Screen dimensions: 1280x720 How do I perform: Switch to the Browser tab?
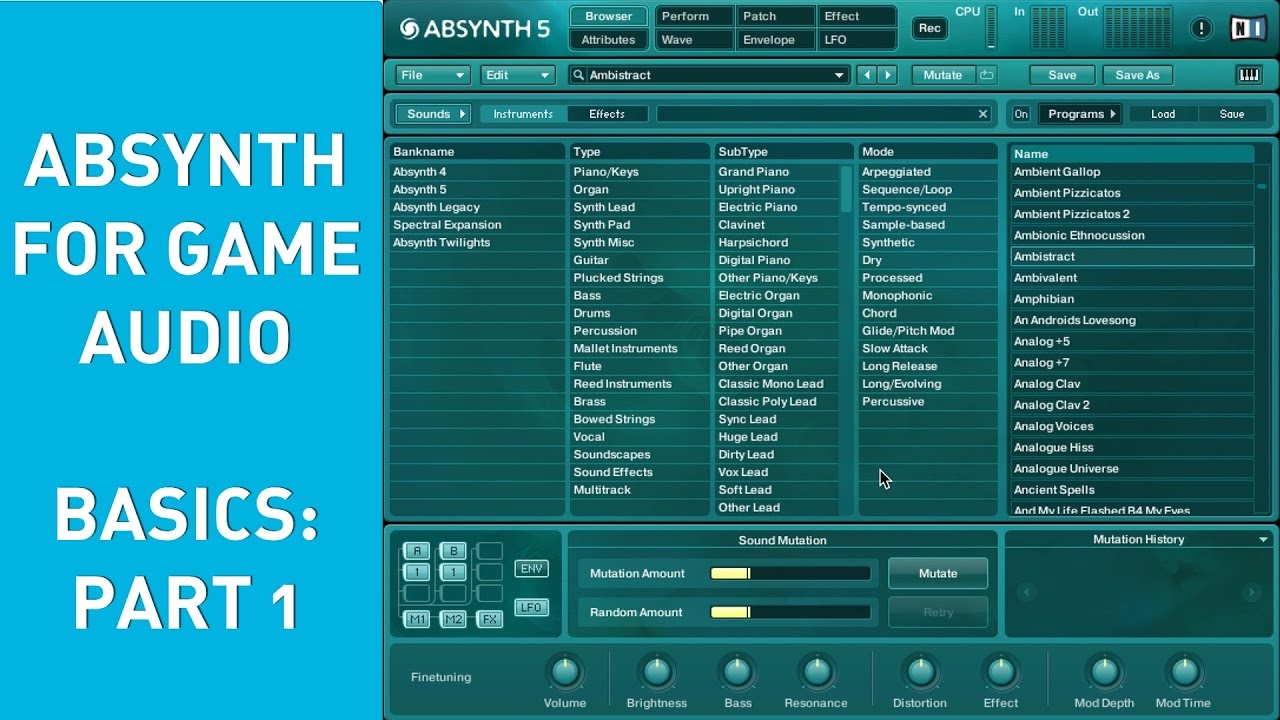coord(609,16)
